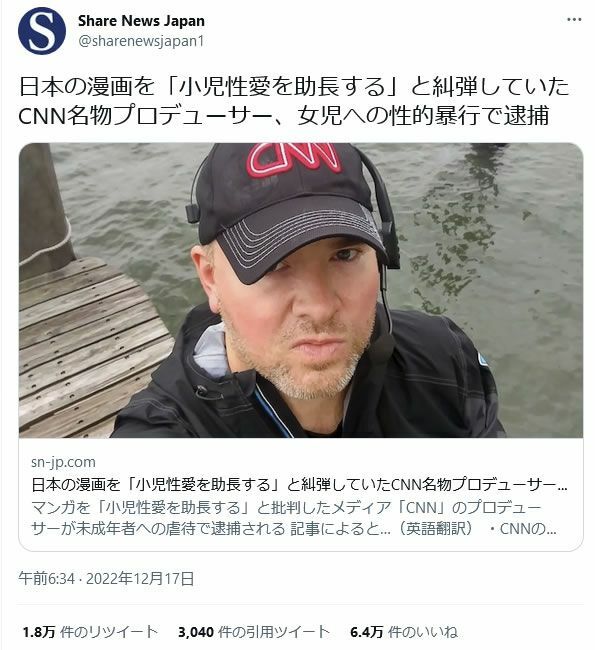Open the sn-jp.com domain link
Screen dimensions: 595x650
(63, 462)
